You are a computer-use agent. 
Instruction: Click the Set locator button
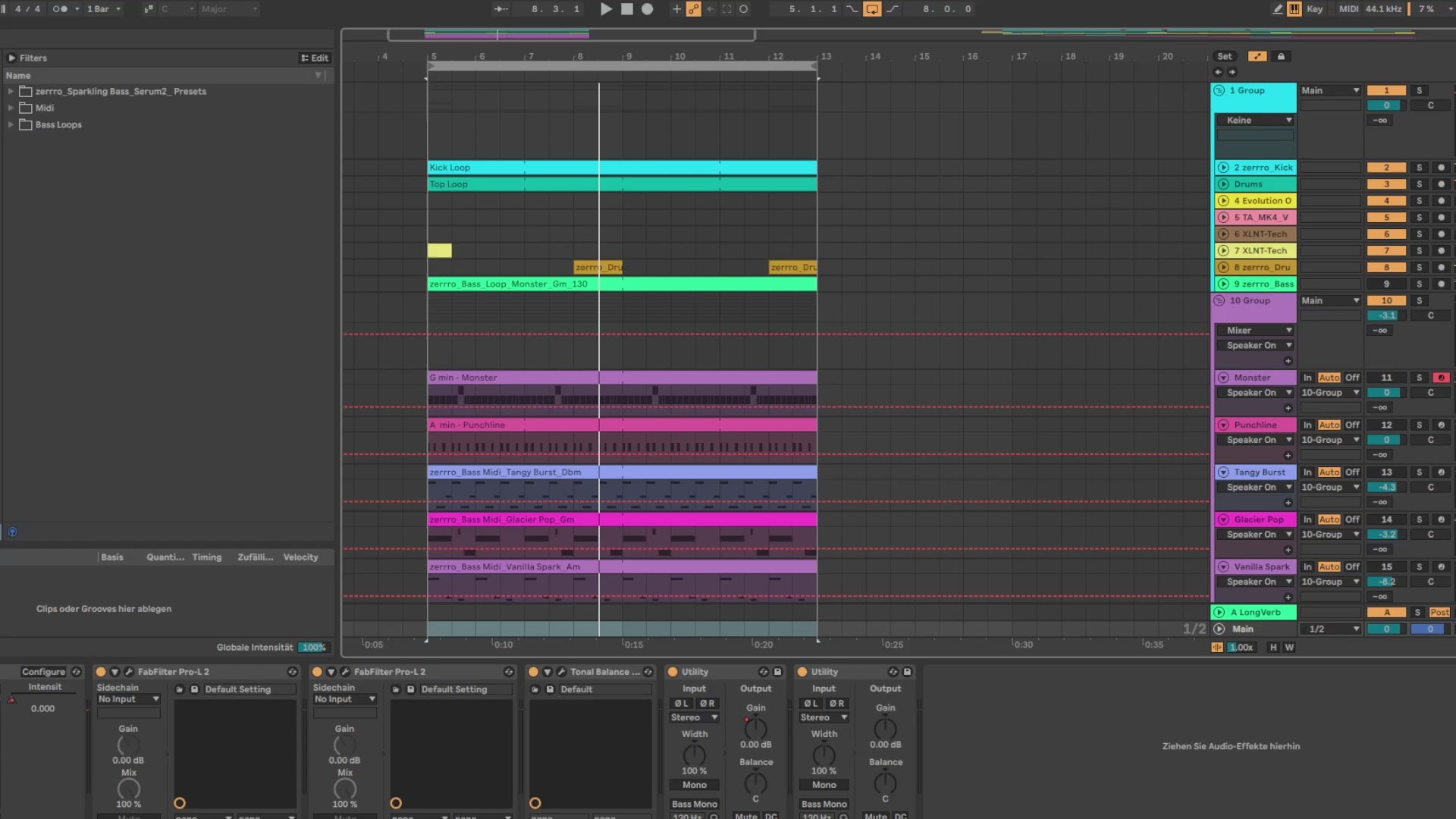click(1224, 57)
